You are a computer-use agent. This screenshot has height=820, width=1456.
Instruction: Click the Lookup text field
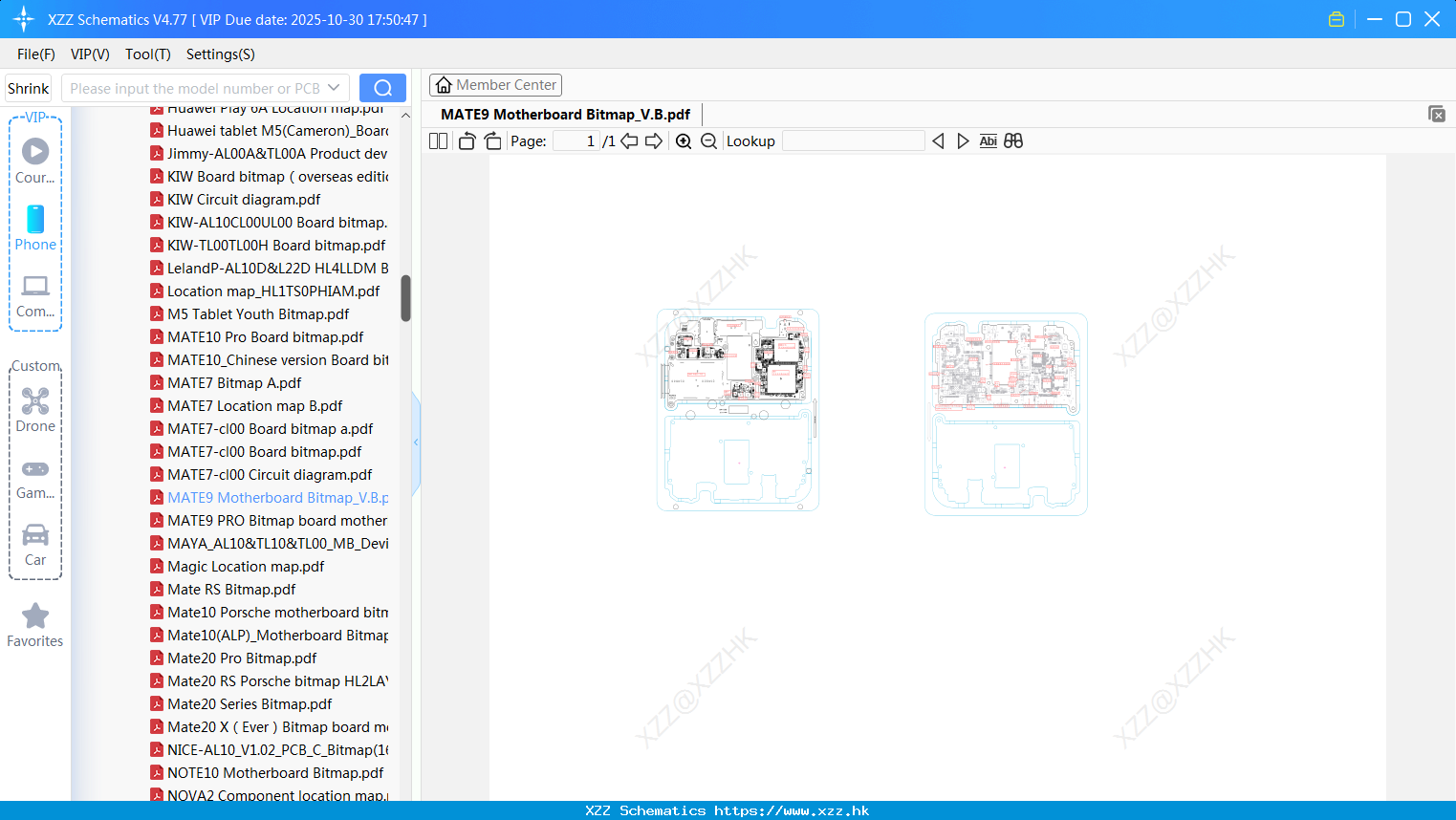pos(853,141)
